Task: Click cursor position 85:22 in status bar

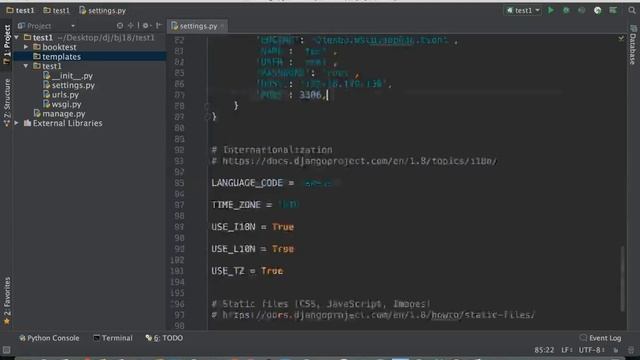Action: click(x=544, y=350)
